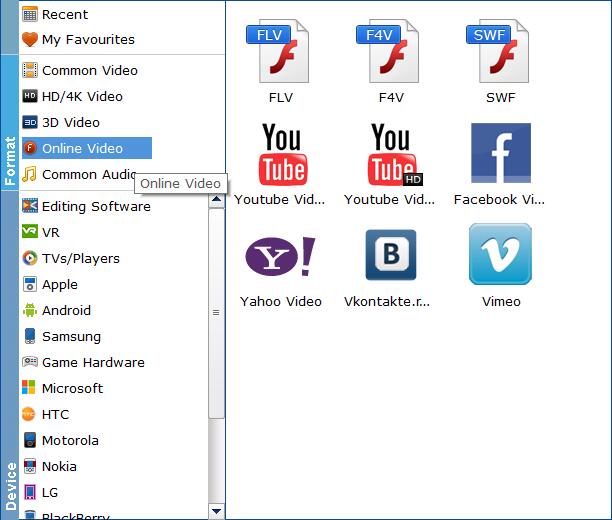Click the Facebook Vi... label
Image resolution: width=612 pixels, height=520 pixels.
click(x=499, y=199)
